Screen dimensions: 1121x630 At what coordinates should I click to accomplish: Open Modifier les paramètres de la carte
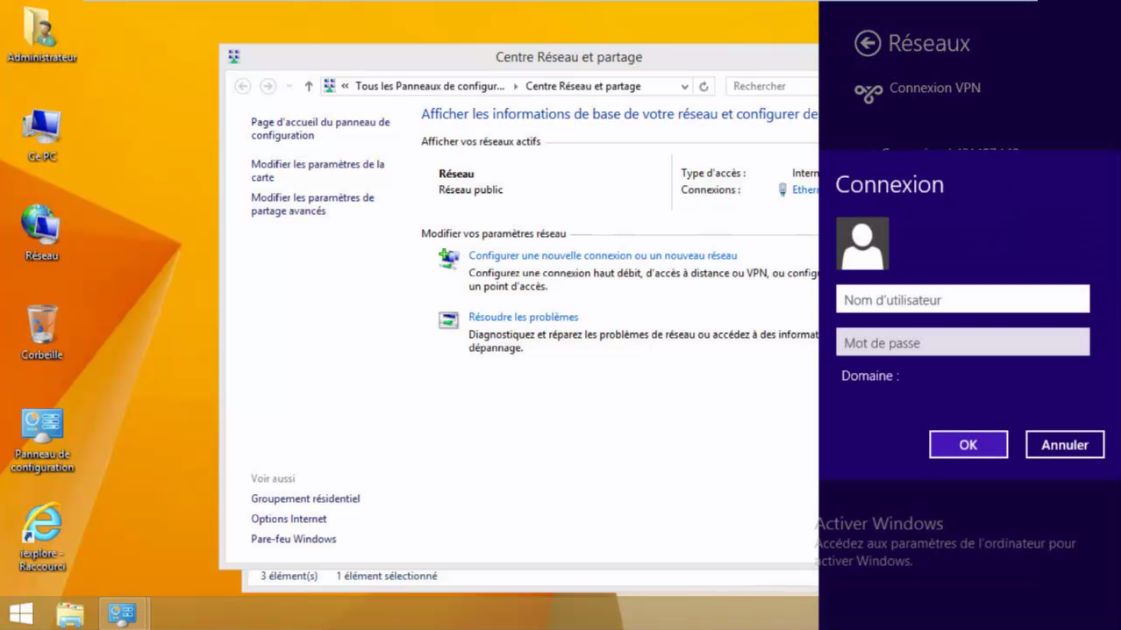coord(317,170)
